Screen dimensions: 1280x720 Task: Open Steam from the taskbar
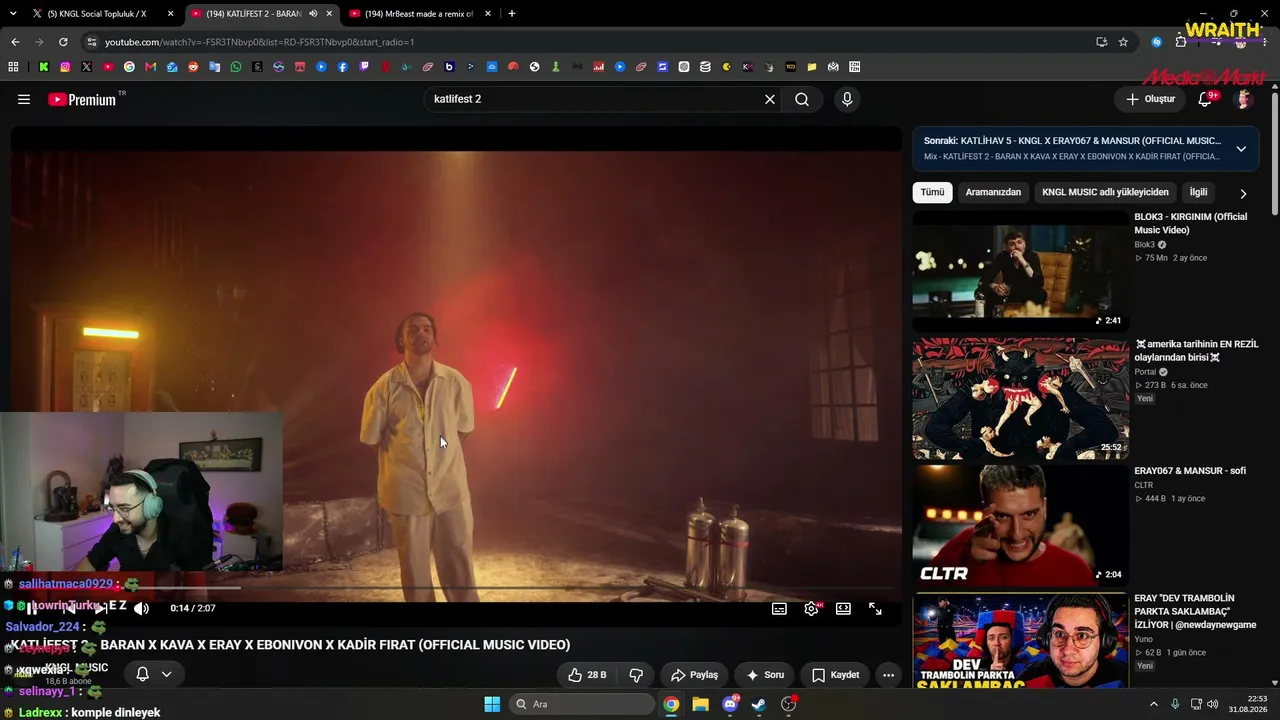[759, 704]
